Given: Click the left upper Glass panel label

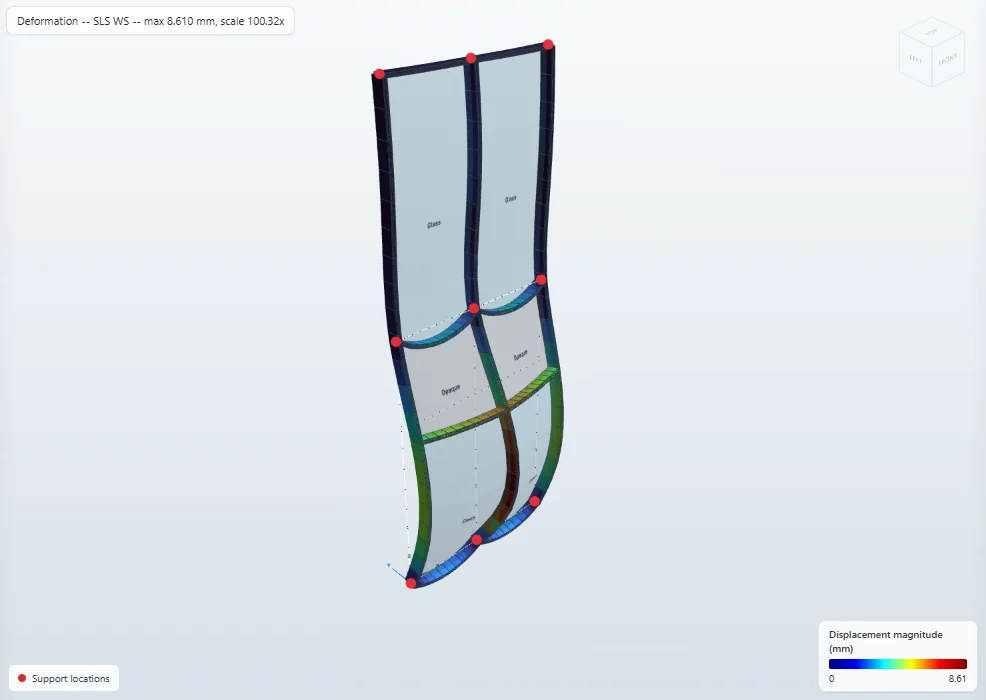Looking at the screenshot, I should tap(434, 225).
